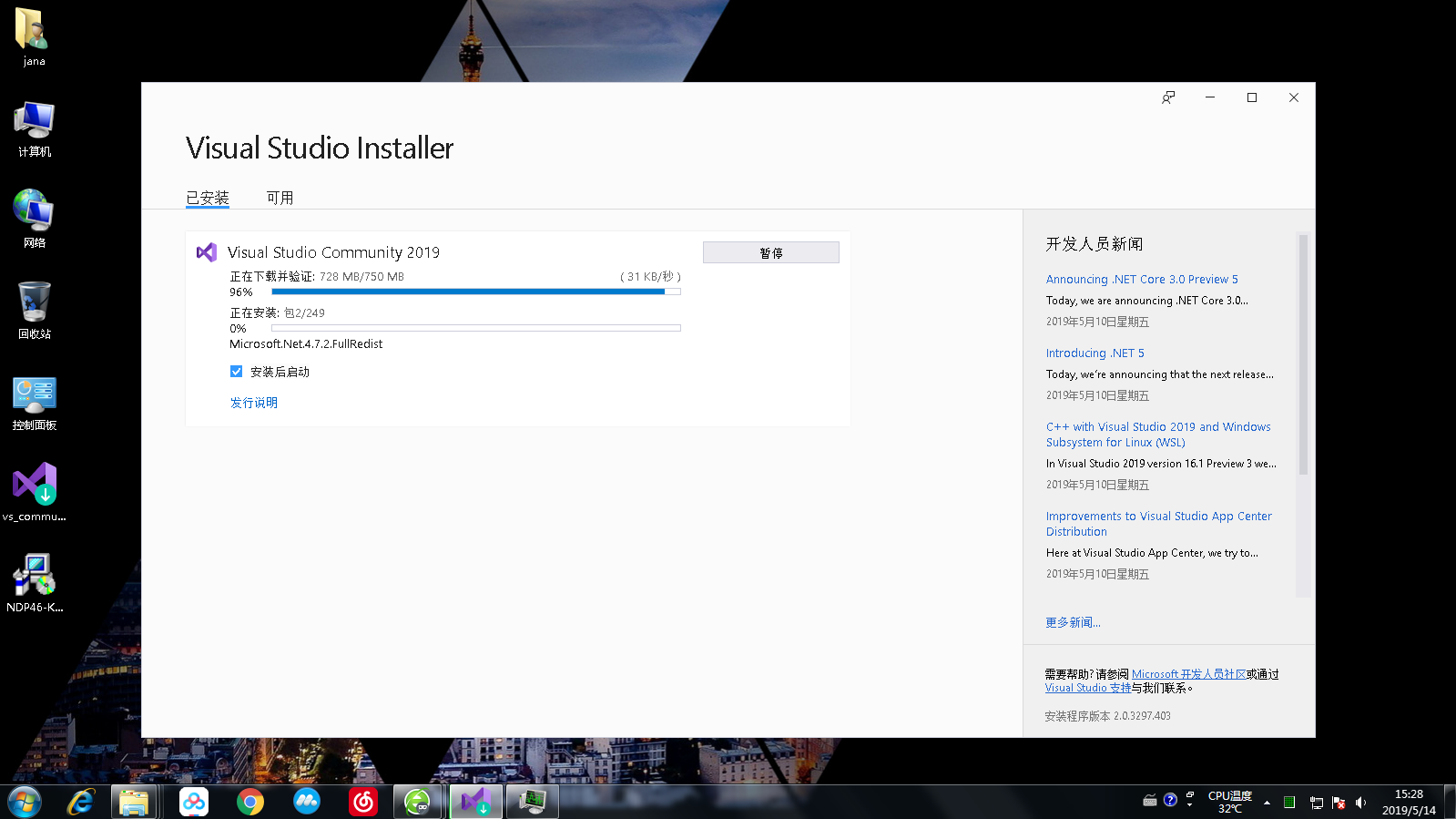This screenshot has height=819, width=1456.
Task: Open Improvements to Visual Studio App Center link
Action: pos(1159,524)
